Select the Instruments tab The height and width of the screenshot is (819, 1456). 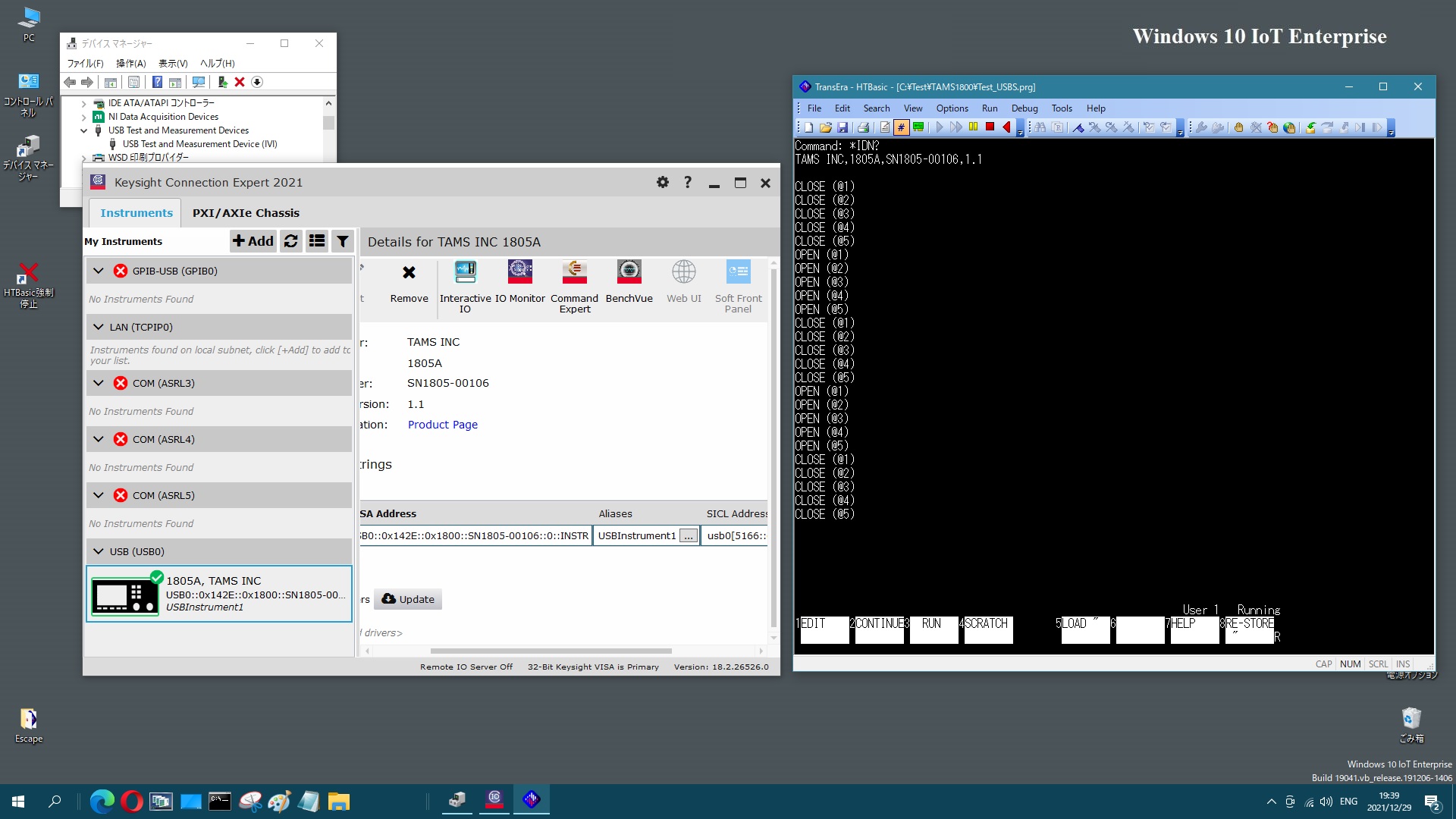coord(136,213)
